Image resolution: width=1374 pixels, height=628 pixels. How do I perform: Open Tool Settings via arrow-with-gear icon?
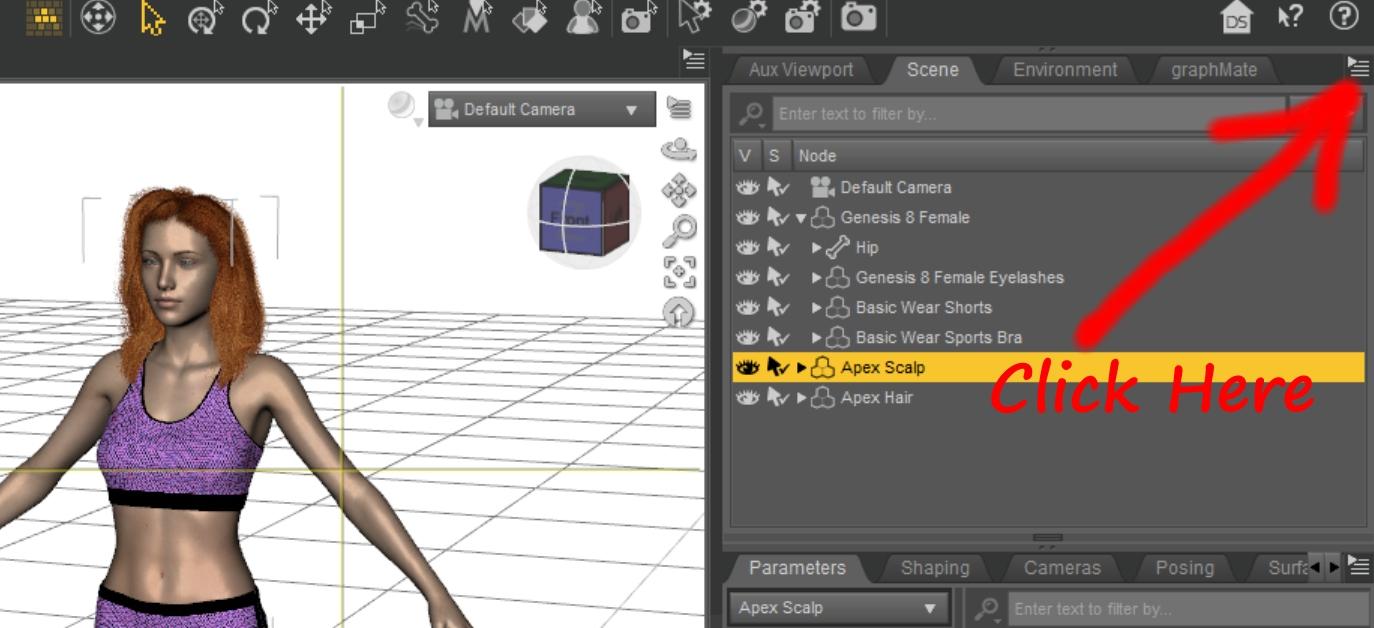click(692, 18)
